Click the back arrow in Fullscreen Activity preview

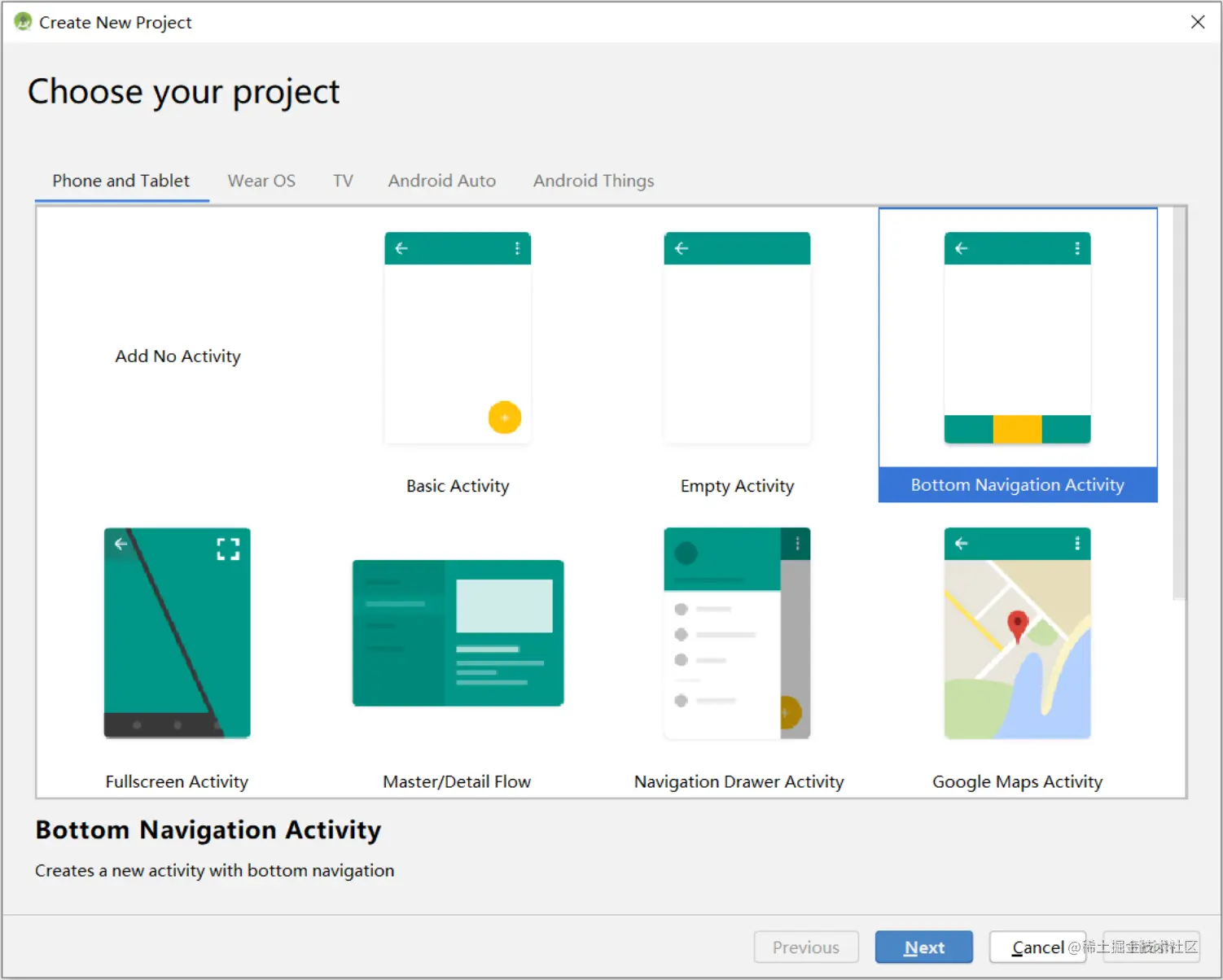tap(121, 544)
